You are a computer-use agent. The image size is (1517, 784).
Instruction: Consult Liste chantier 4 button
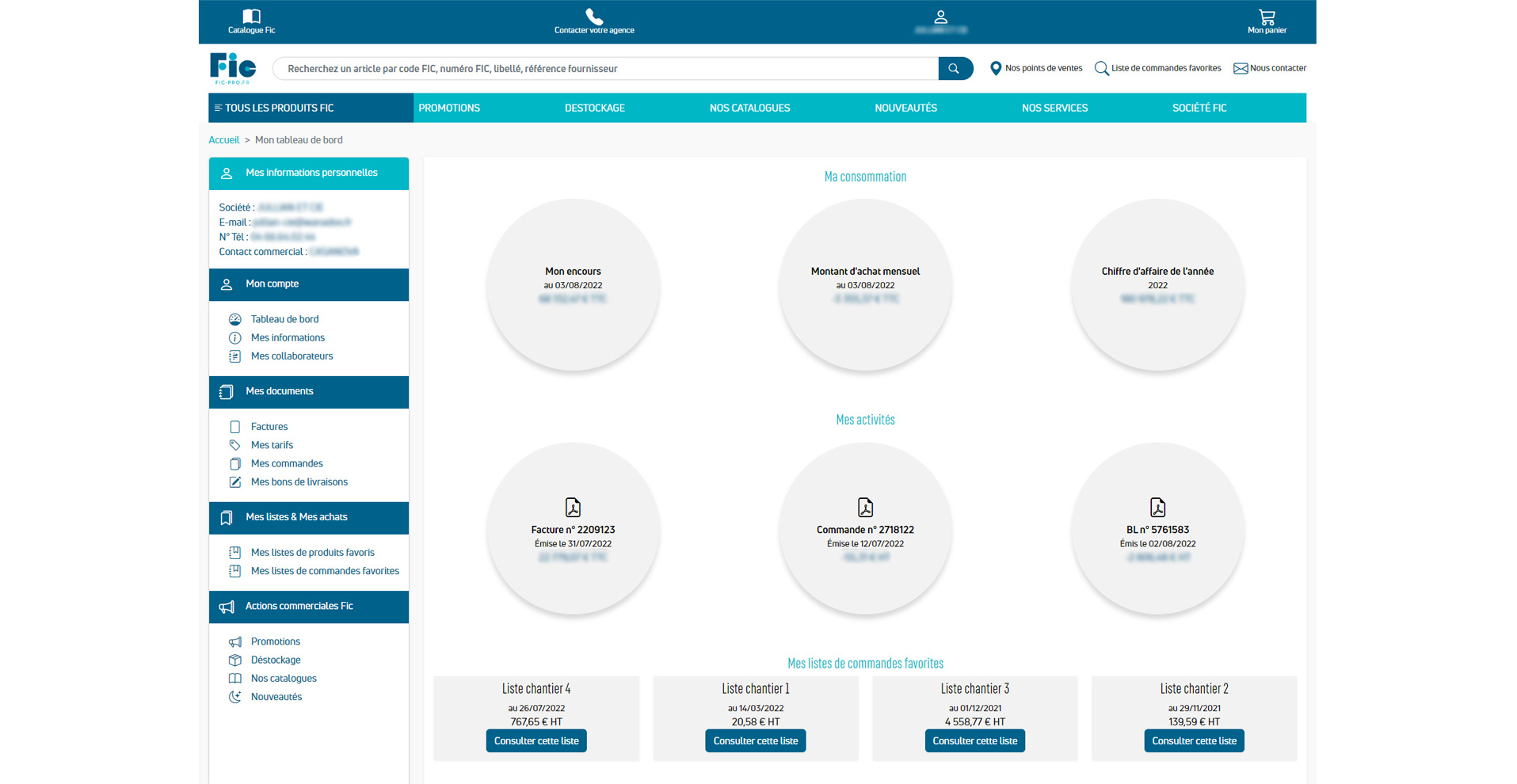pyautogui.click(x=536, y=741)
